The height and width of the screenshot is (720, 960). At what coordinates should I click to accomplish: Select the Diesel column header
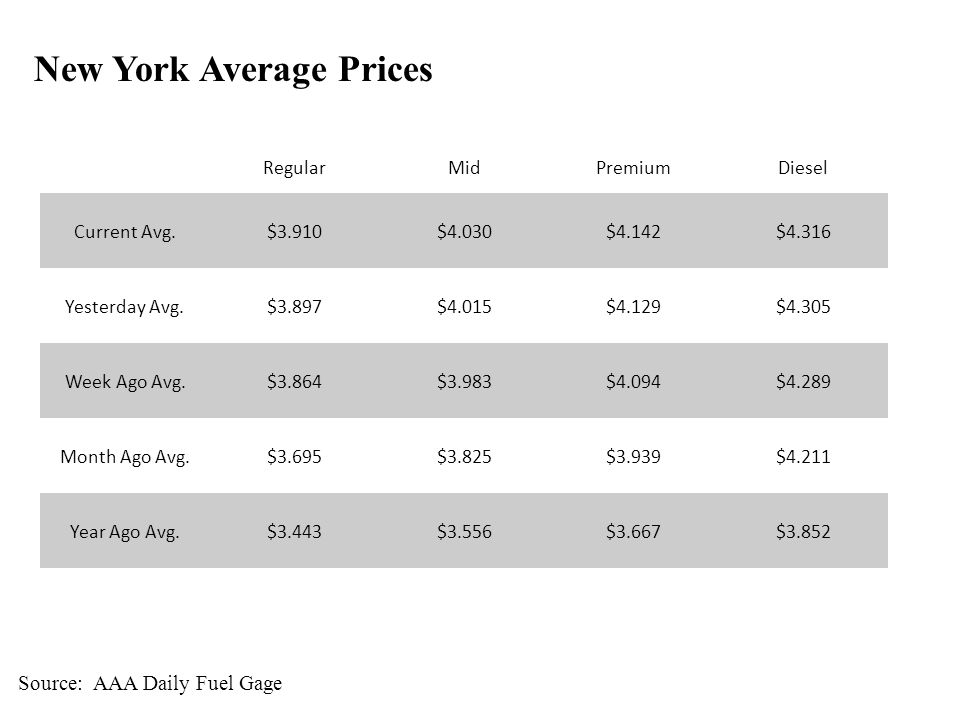[x=803, y=168]
